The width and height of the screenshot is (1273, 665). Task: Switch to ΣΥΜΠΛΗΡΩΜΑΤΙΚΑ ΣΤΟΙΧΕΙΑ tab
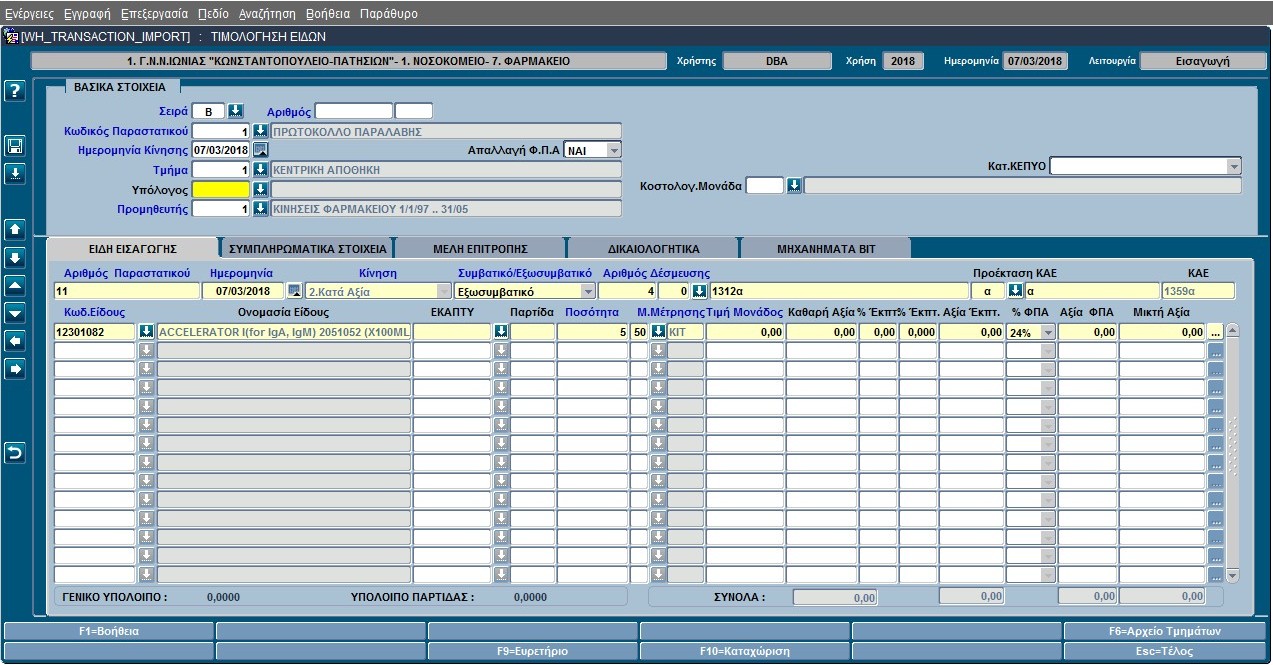[307, 248]
